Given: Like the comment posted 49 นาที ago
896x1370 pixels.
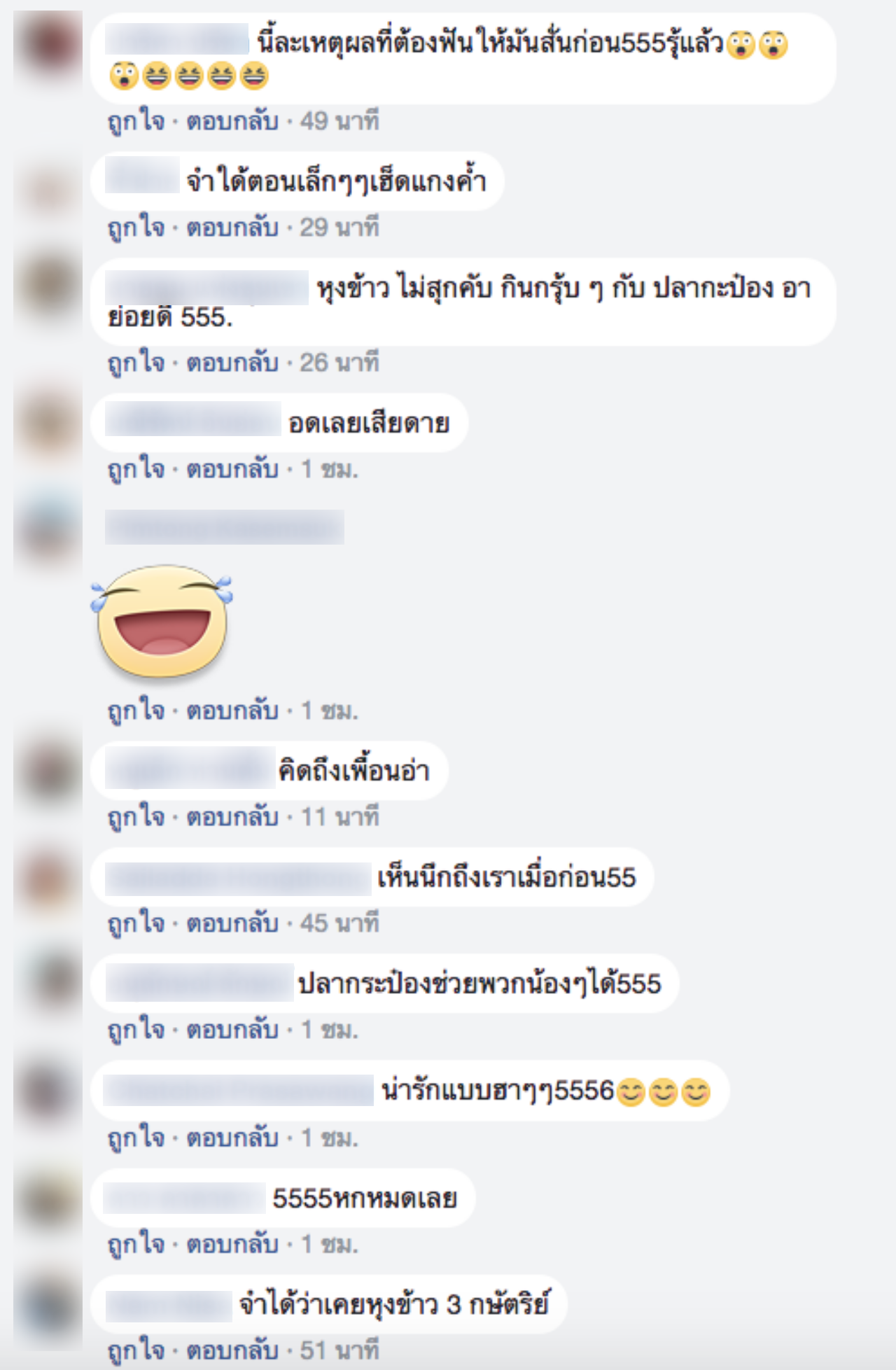Looking at the screenshot, I should click(136, 120).
